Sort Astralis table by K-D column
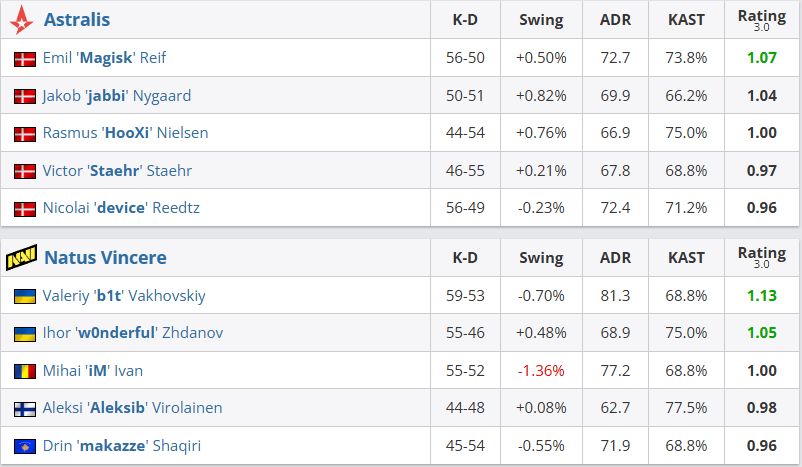The height and width of the screenshot is (467, 802). [x=465, y=20]
